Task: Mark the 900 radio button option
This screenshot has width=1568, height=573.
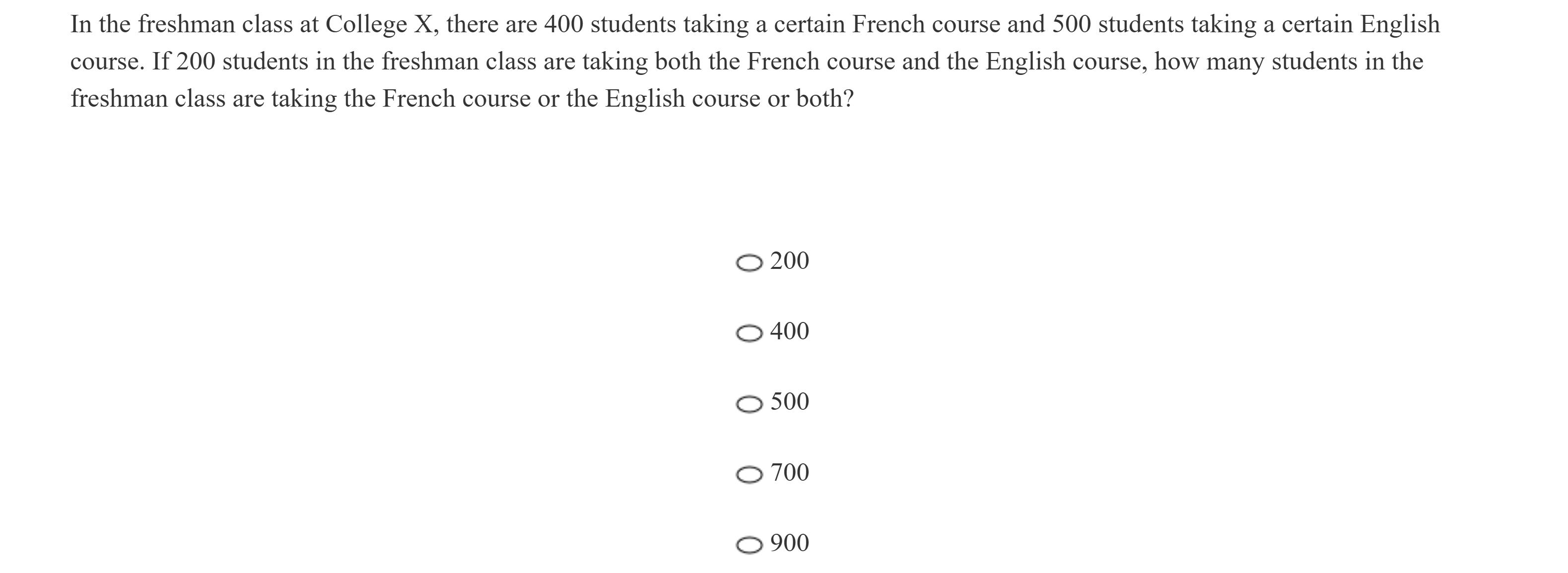Action: pyautogui.click(x=749, y=546)
